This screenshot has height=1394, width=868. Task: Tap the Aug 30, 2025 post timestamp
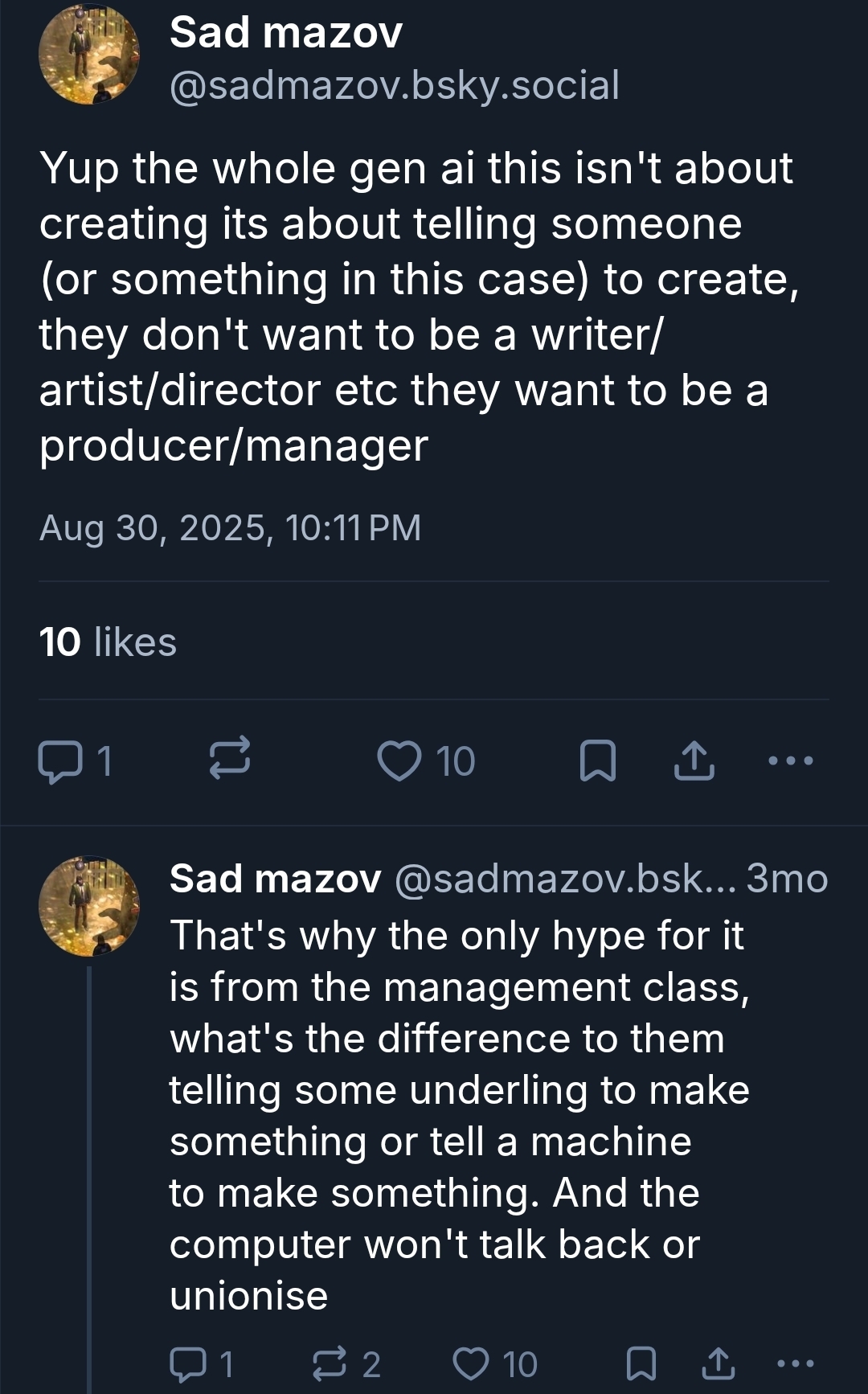pyautogui.click(x=230, y=528)
